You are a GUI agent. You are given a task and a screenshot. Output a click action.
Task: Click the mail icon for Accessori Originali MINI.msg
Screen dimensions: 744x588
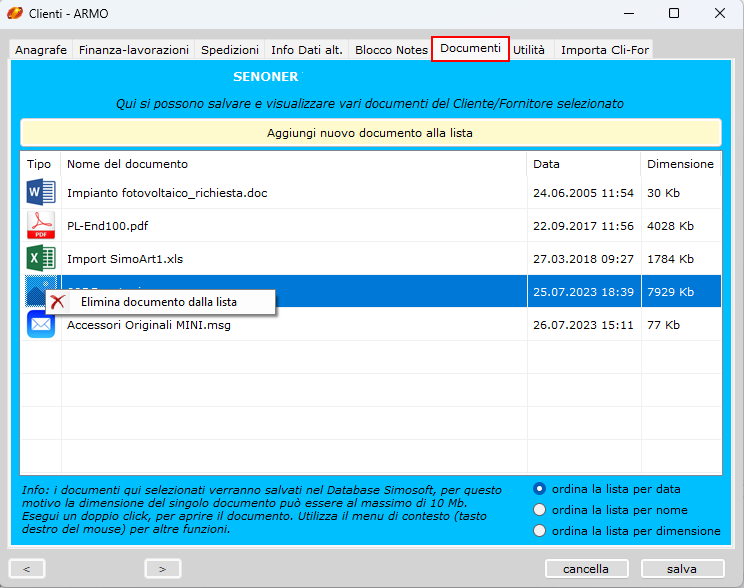(41, 324)
